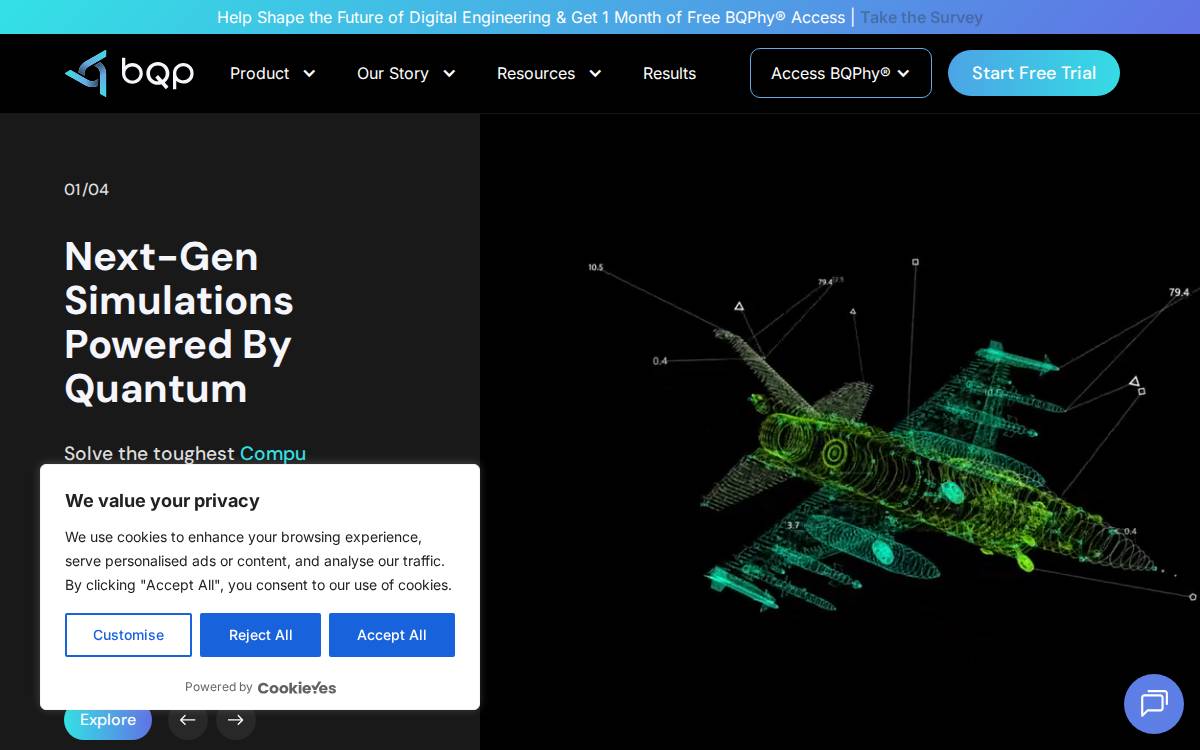Screen dimensions: 1200x750
Task: Accept All cookies
Action: (392, 635)
